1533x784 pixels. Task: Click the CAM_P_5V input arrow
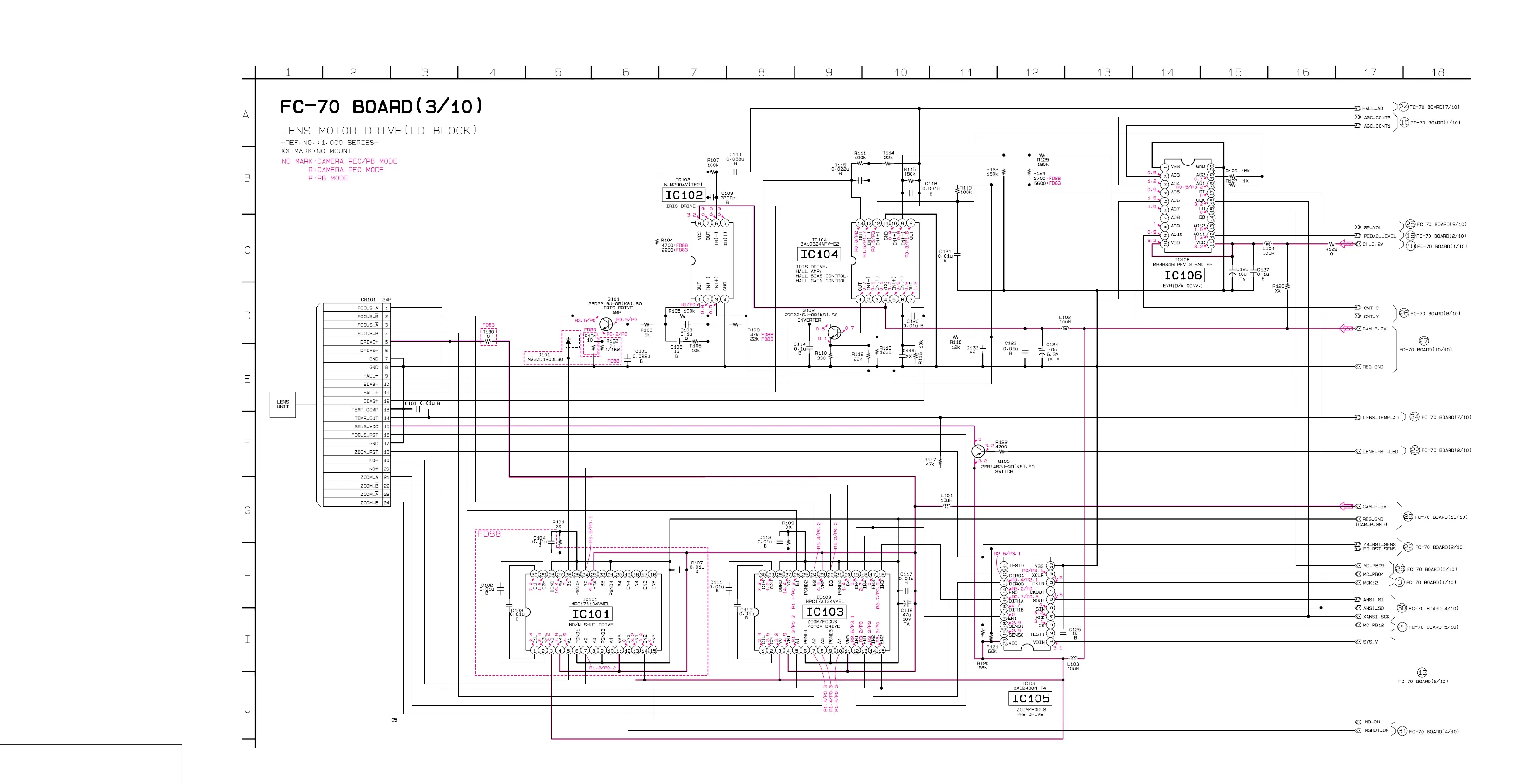[1346, 506]
